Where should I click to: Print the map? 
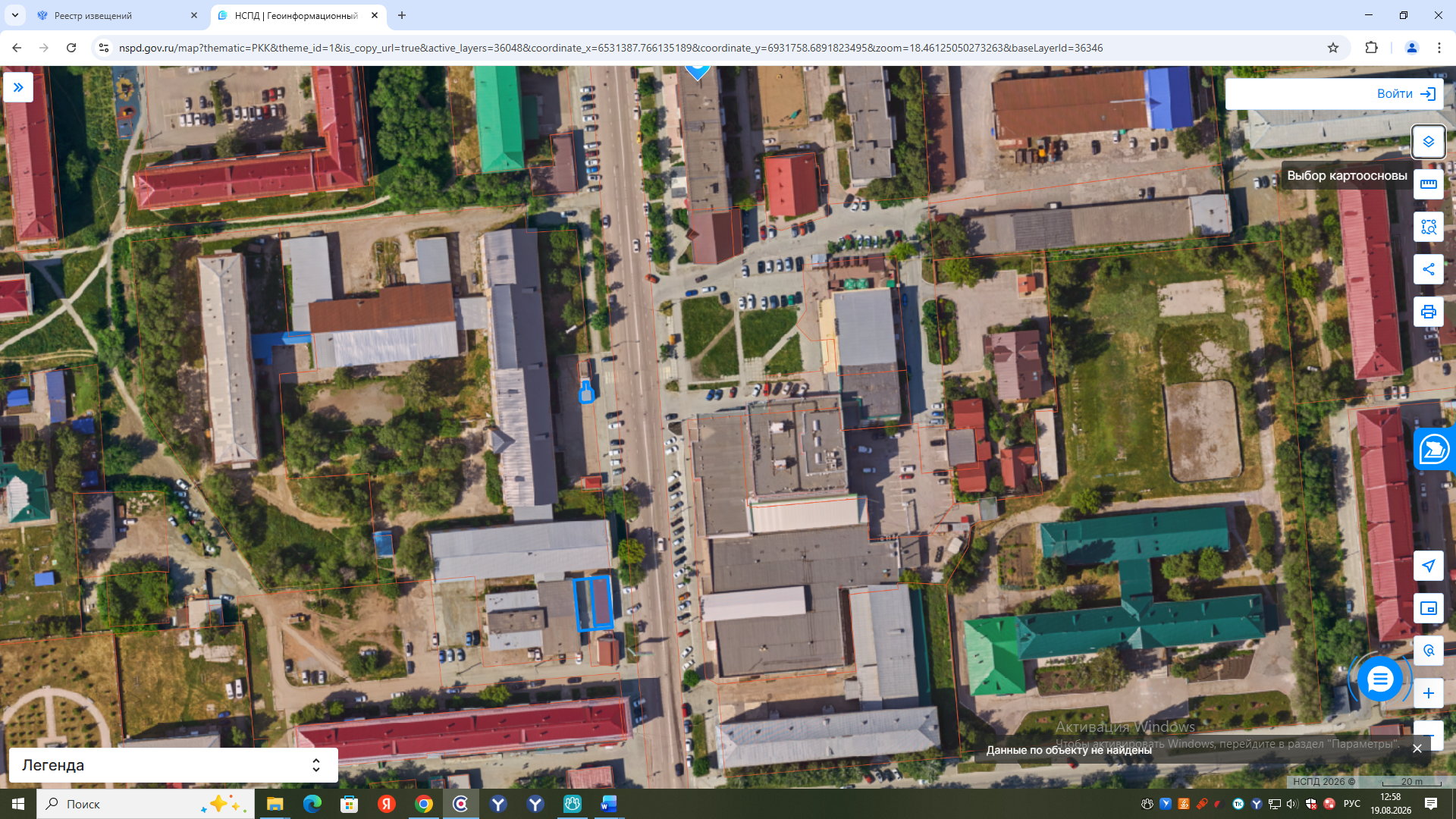1428,312
